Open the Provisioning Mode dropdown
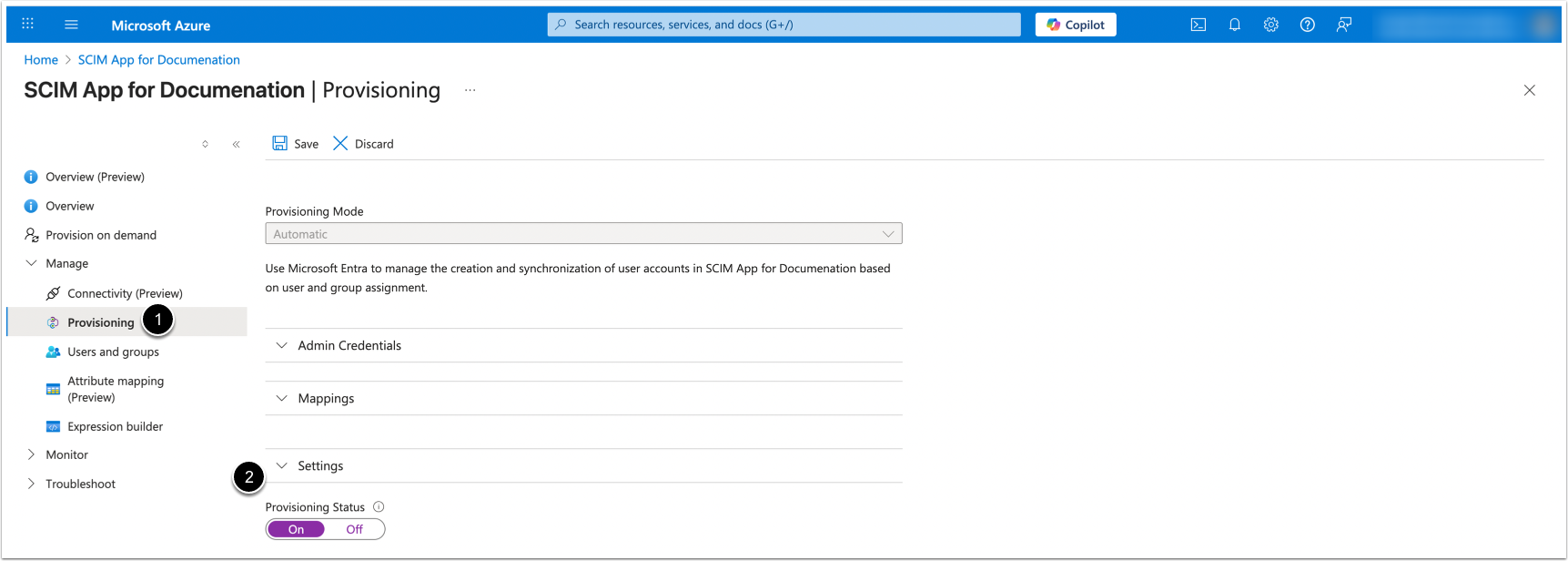This screenshot has width=1568, height=561. coord(583,234)
